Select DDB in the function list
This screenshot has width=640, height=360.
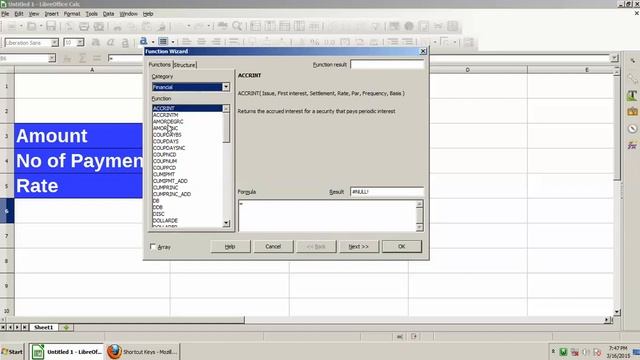pyautogui.click(x=187, y=207)
